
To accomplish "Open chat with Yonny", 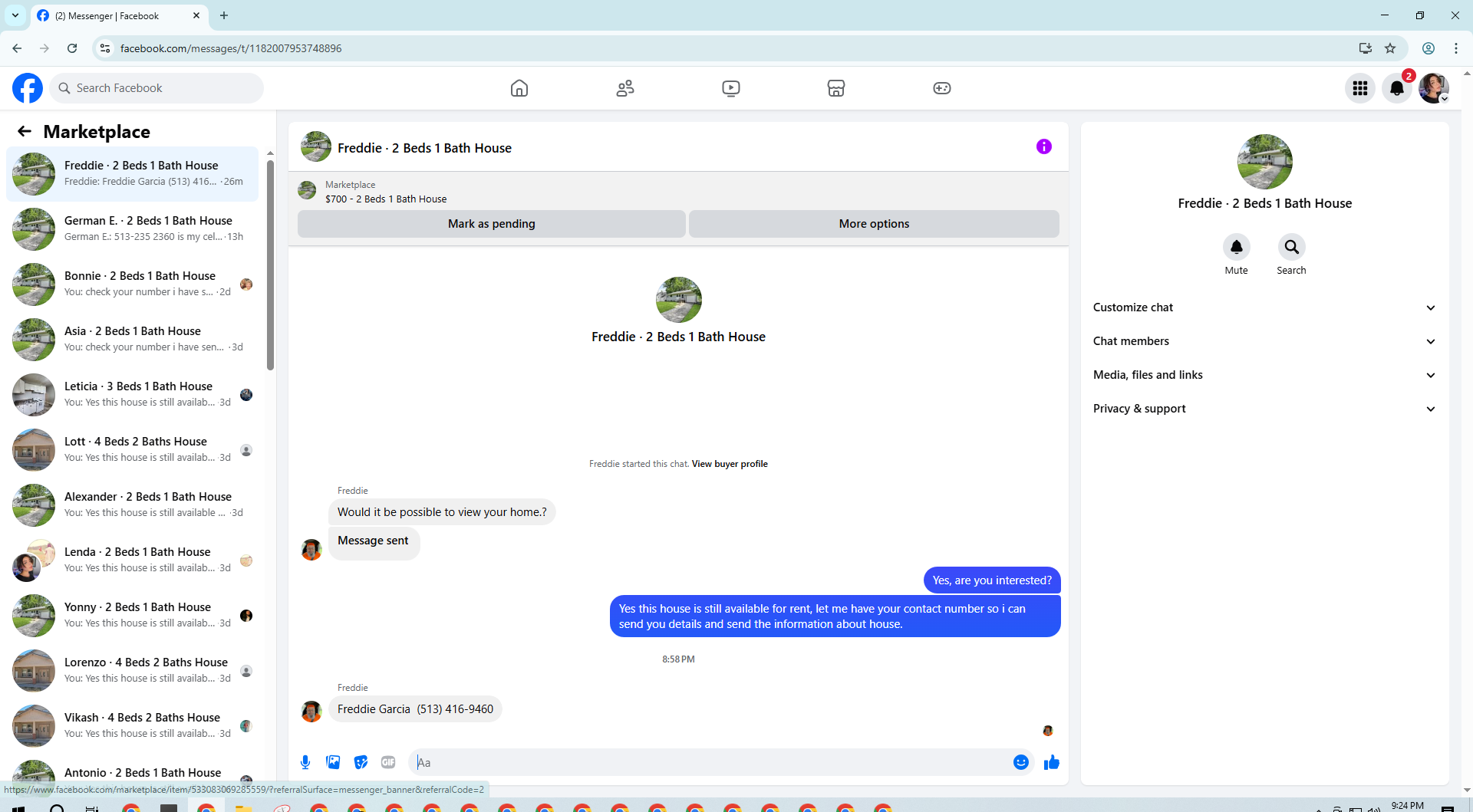I will [x=133, y=616].
